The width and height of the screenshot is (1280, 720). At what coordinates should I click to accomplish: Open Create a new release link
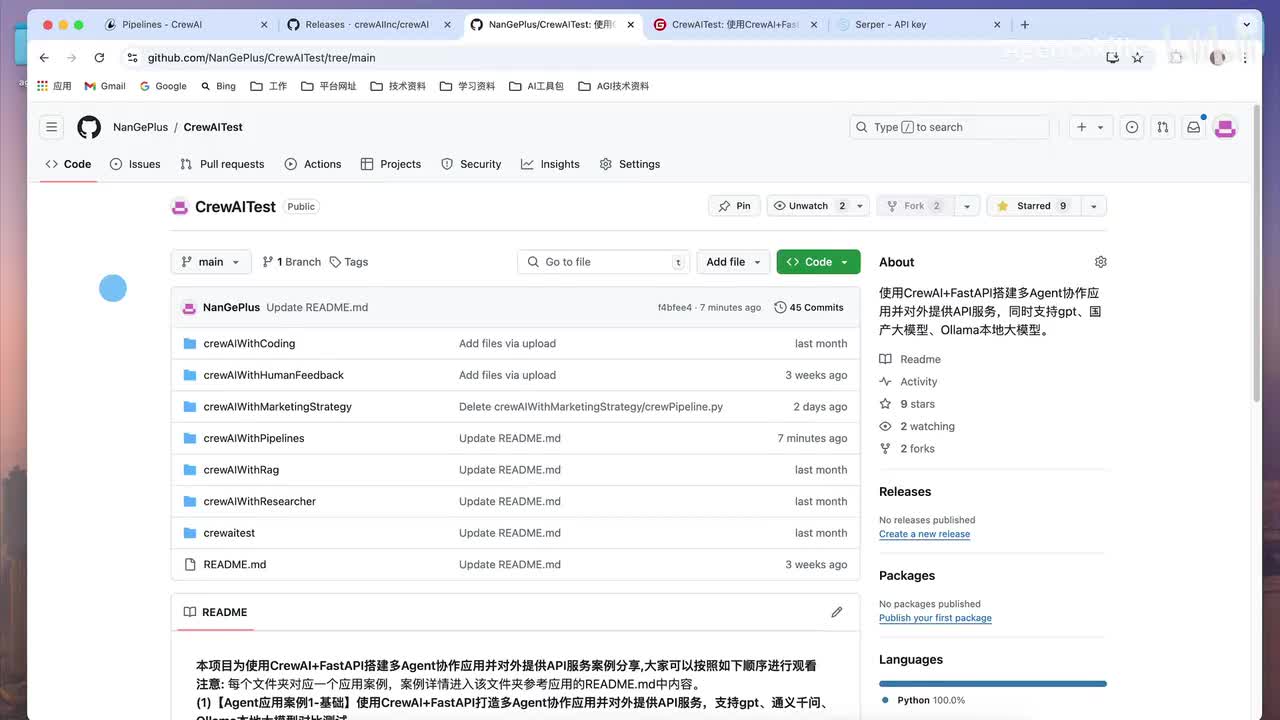click(x=924, y=534)
